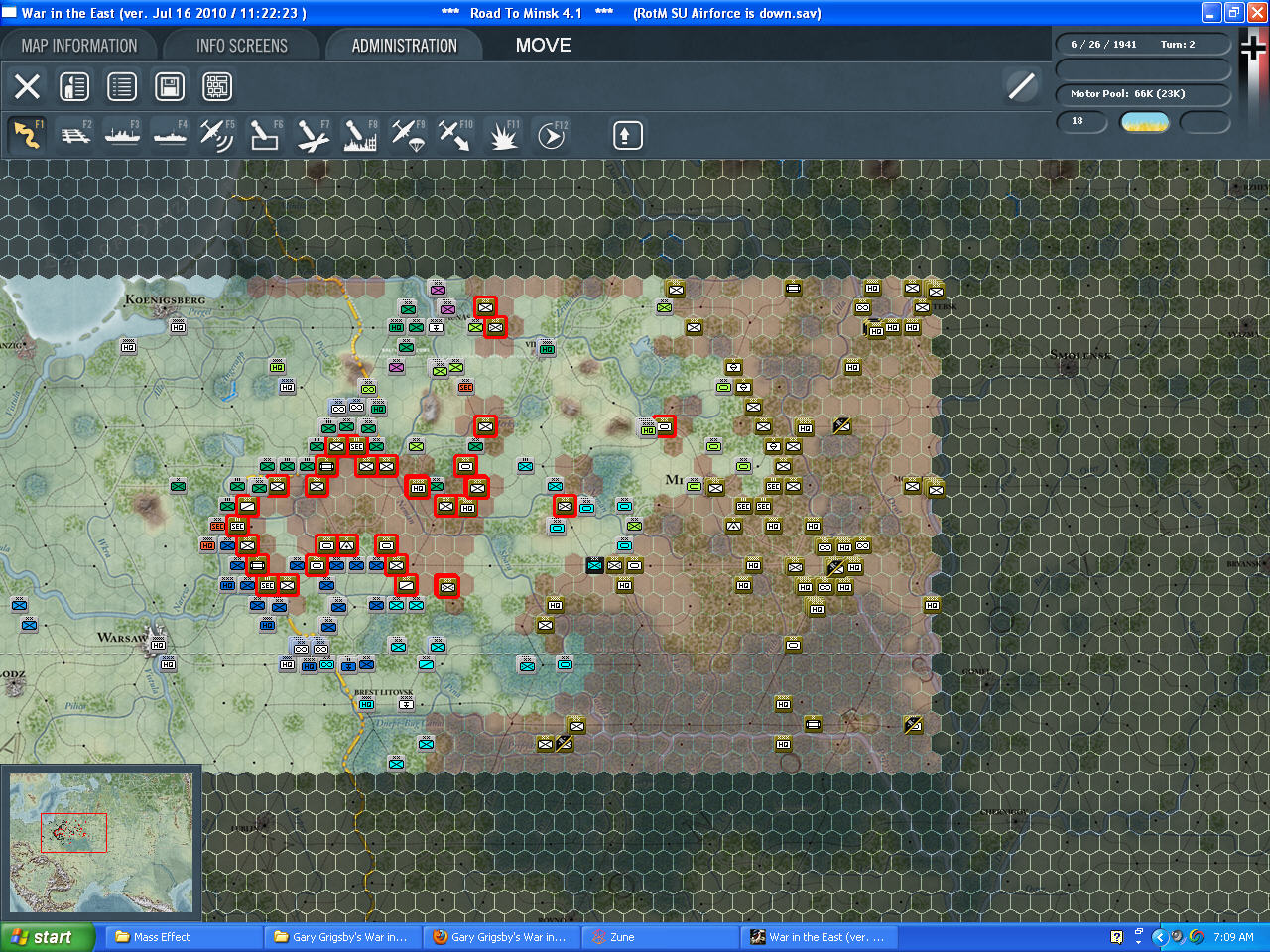Open the brick-pattern grid icon
The height and width of the screenshot is (952, 1270).
tap(217, 86)
